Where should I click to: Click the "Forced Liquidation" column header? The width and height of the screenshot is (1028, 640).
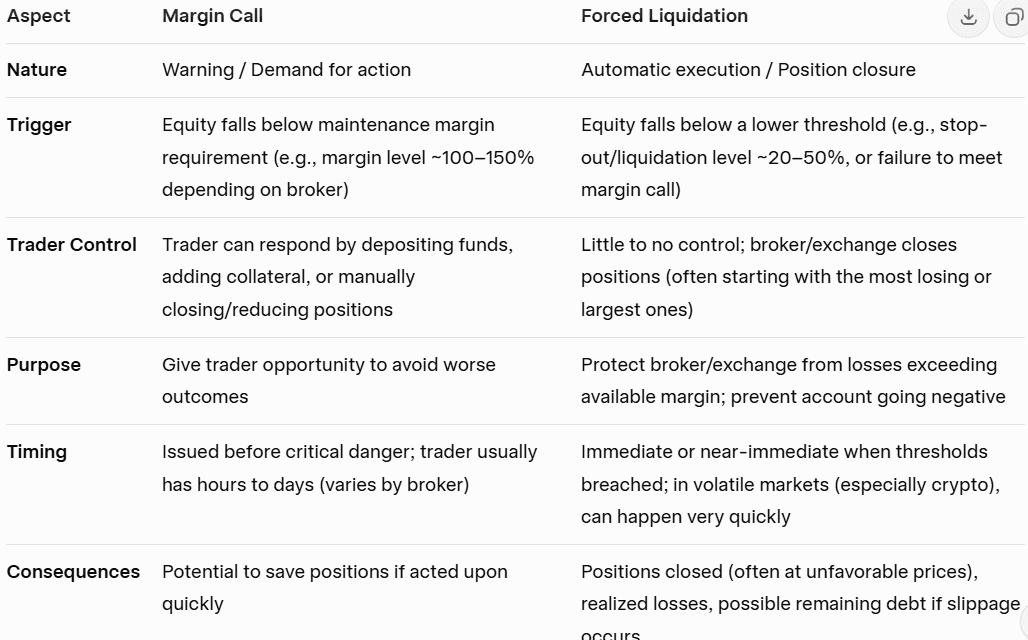click(664, 16)
